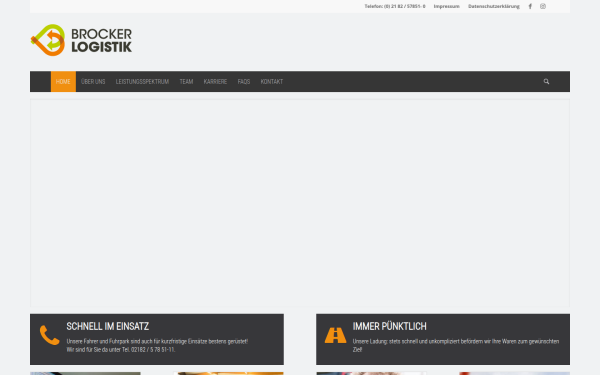The height and width of the screenshot is (375, 600).
Task: Select the Home menu item
Action: tap(63, 82)
